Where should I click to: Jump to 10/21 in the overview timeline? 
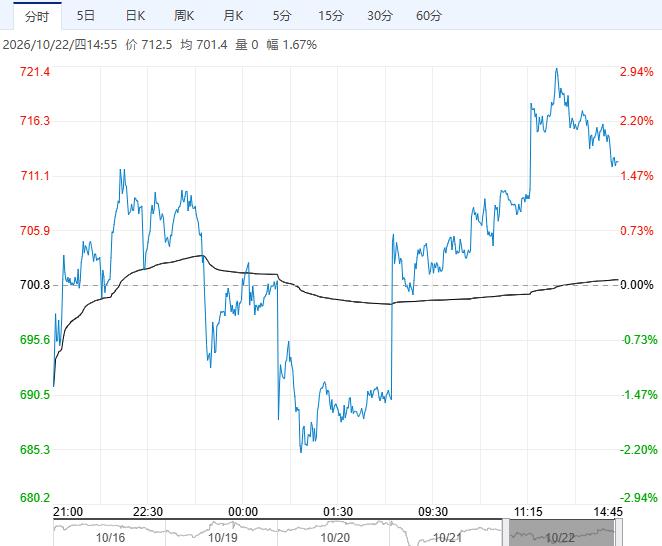447,538
